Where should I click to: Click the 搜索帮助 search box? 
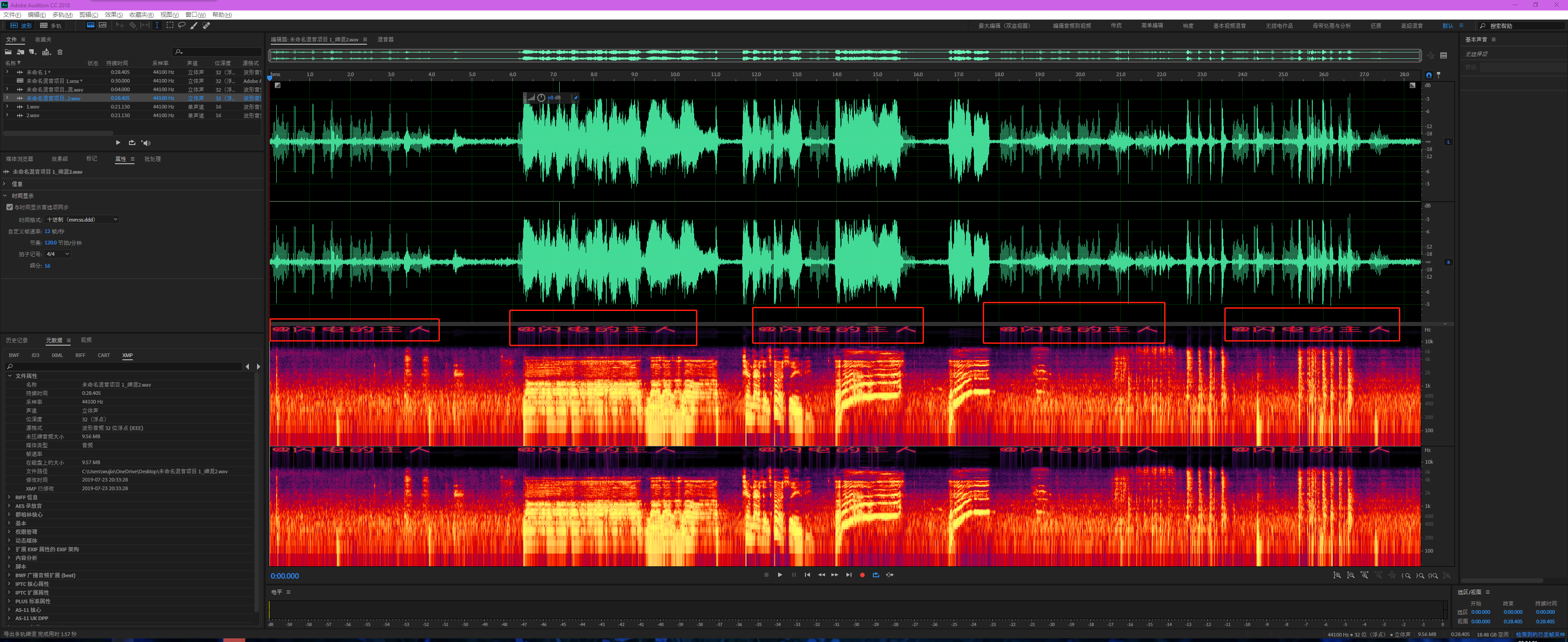[1522, 26]
